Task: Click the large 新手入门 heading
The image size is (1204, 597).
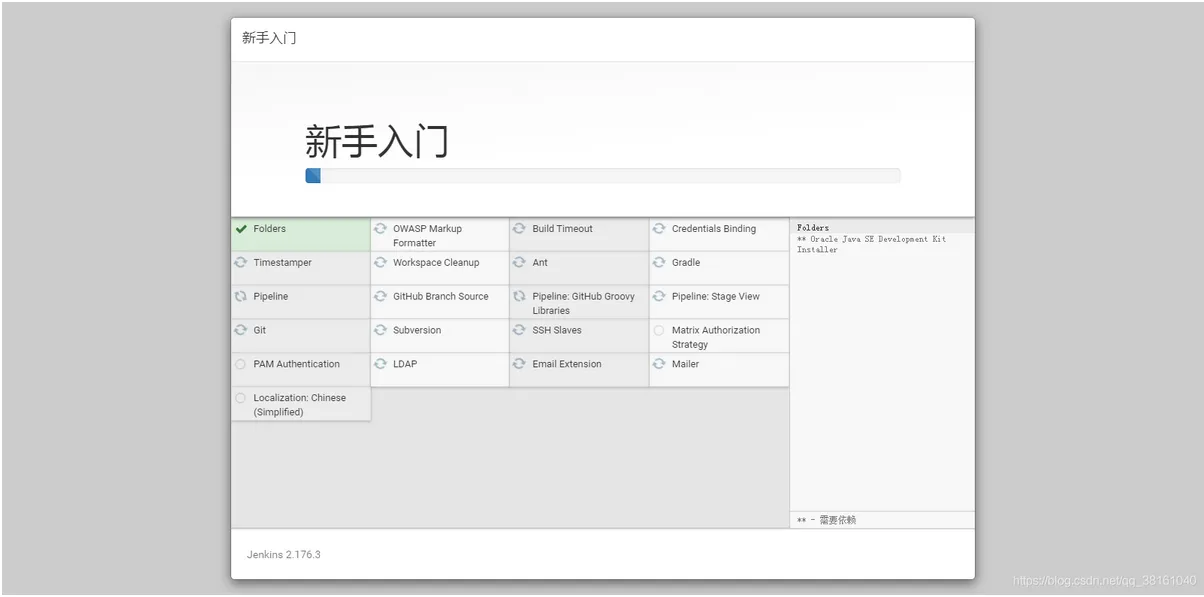Action: pyautogui.click(x=376, y=141)
